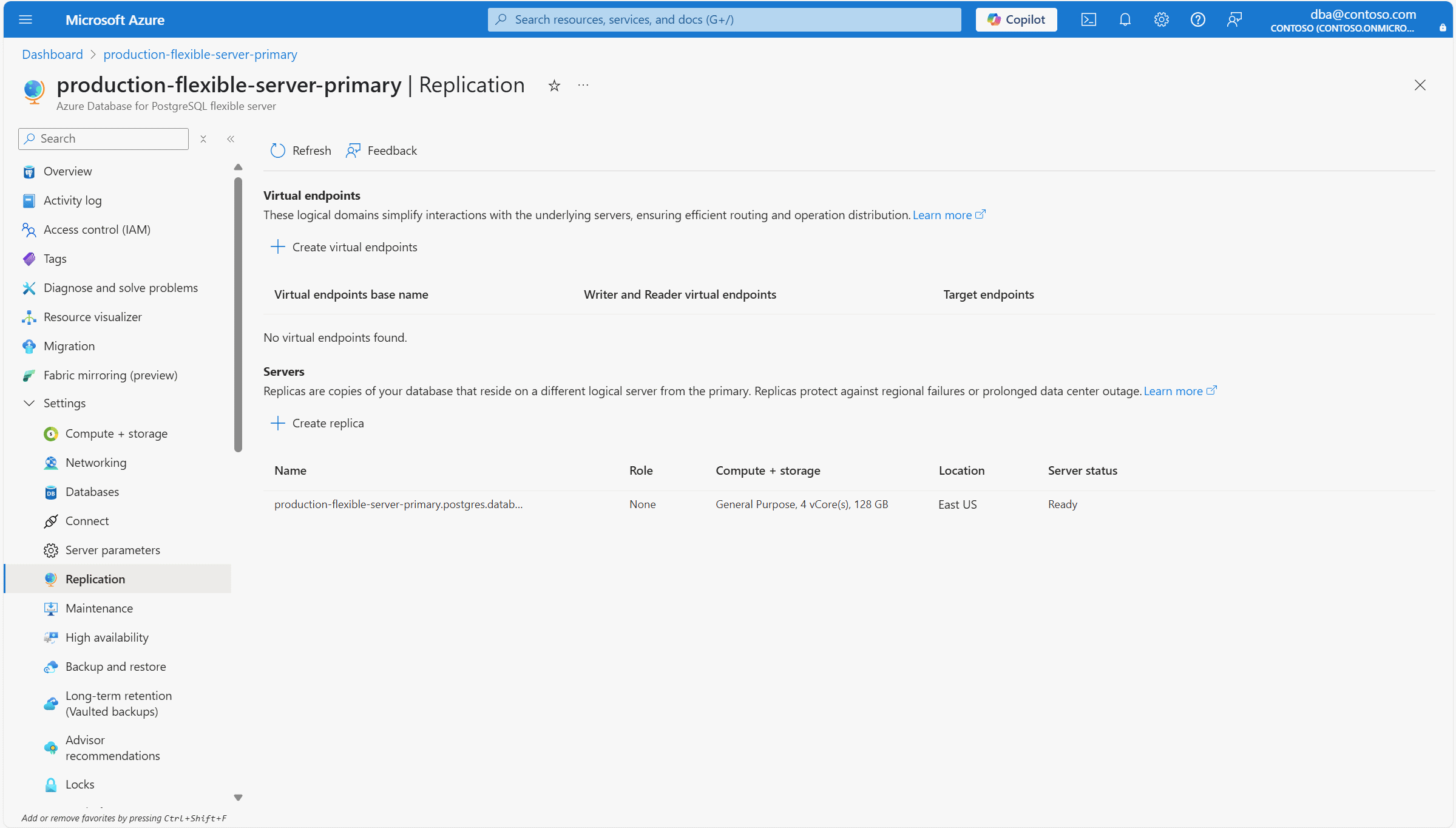Click Learn more link under Servers
Screen dimensions: 1456x828
(1180, 391)
